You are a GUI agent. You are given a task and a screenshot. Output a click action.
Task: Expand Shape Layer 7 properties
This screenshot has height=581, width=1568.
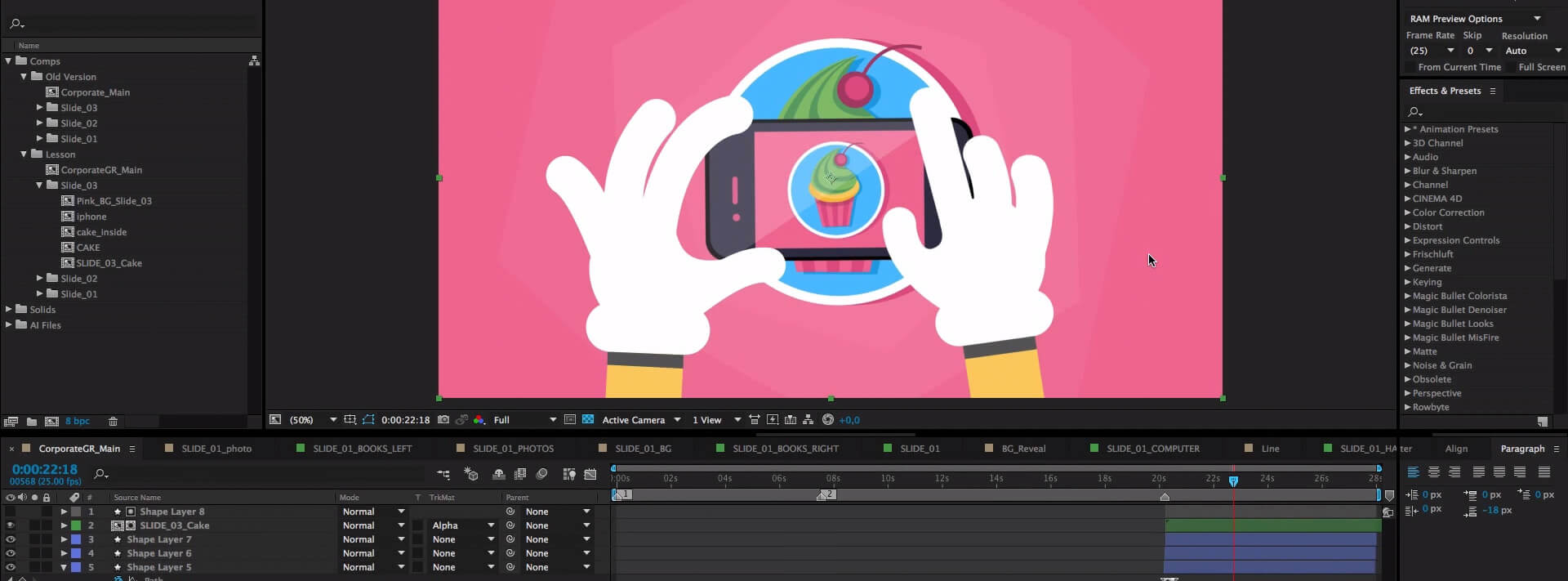pos(64,539)
